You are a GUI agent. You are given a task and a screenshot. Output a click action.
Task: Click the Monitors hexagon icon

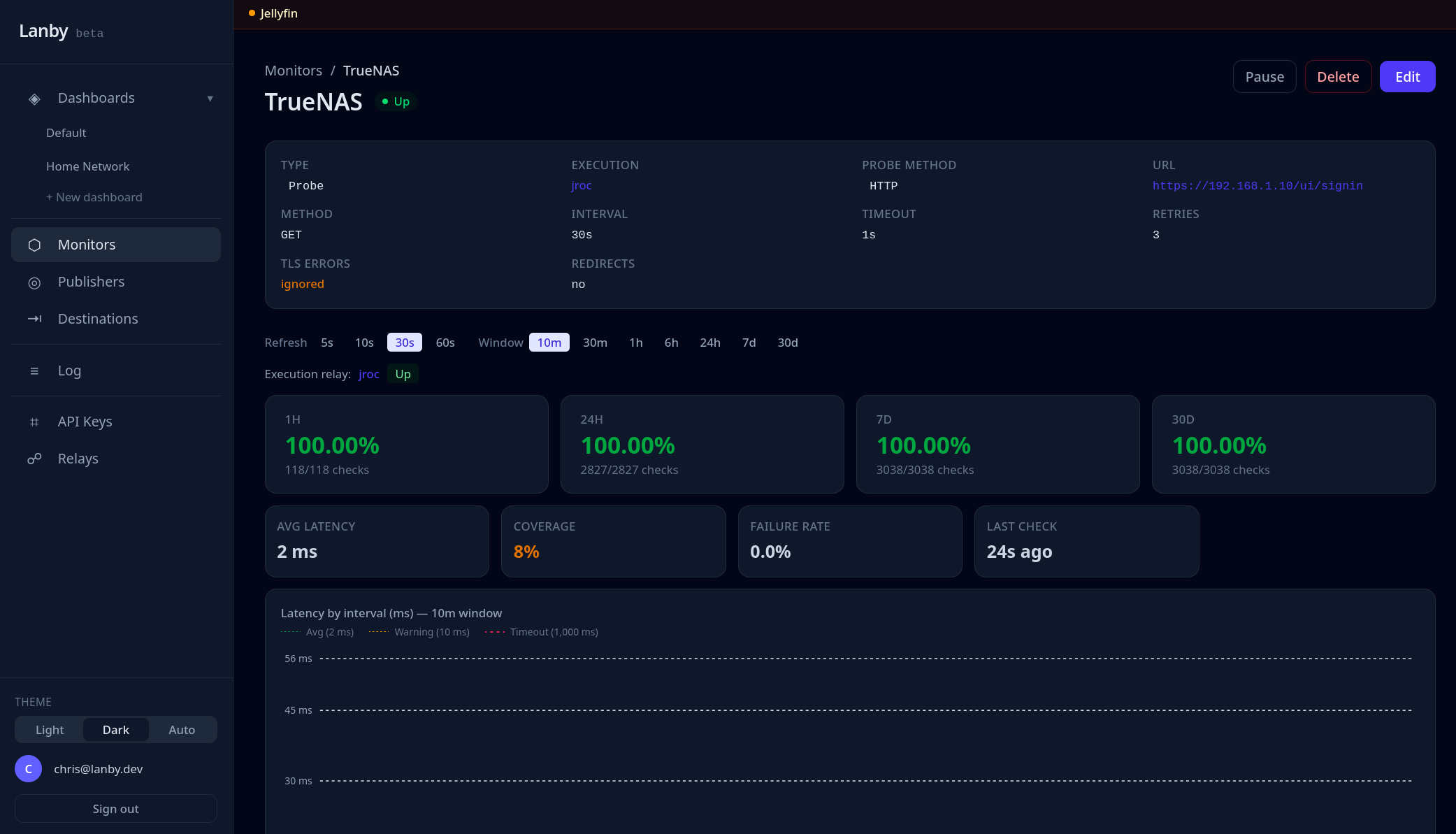[x=34, y=245]
